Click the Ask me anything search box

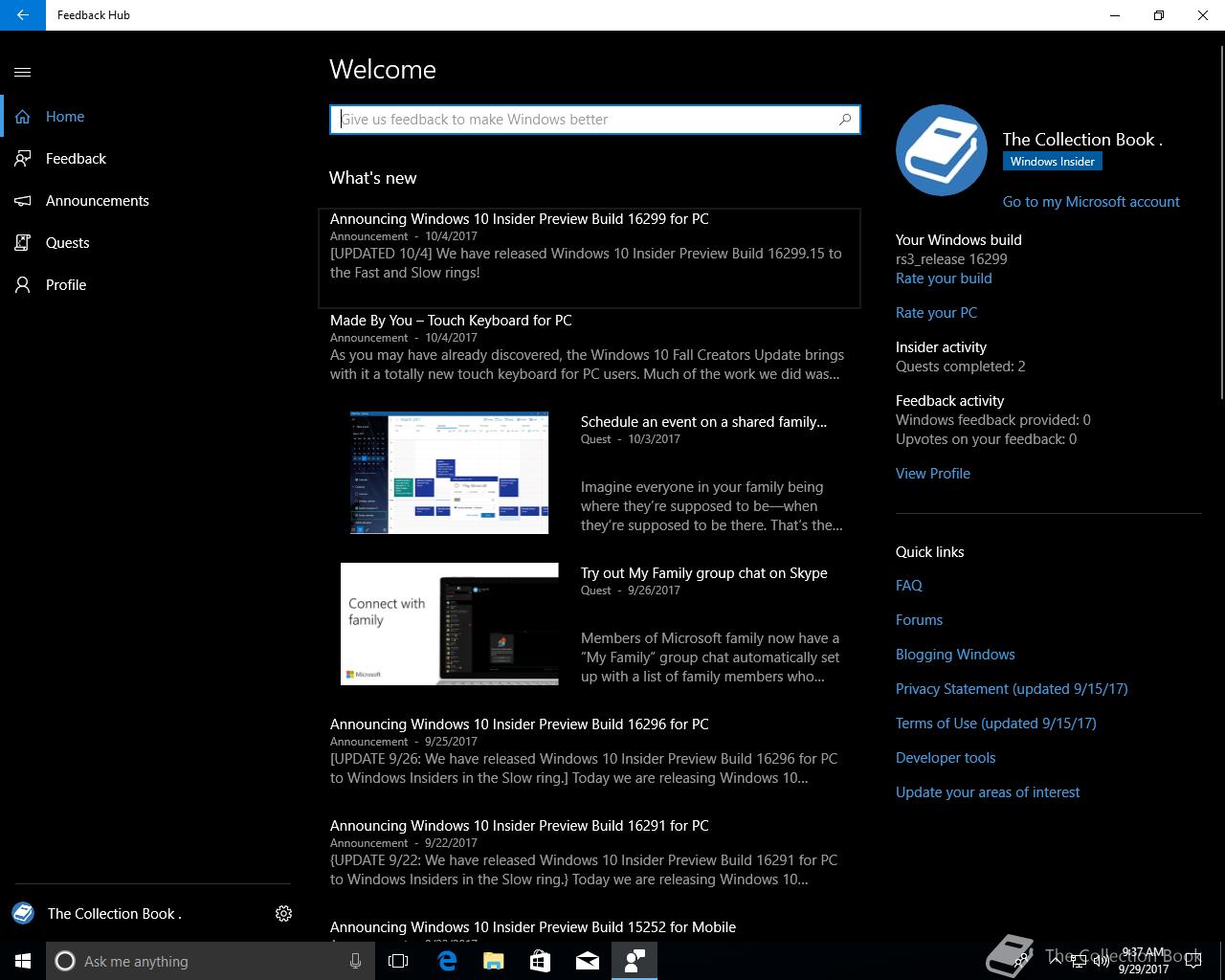[x=211, y=961]
